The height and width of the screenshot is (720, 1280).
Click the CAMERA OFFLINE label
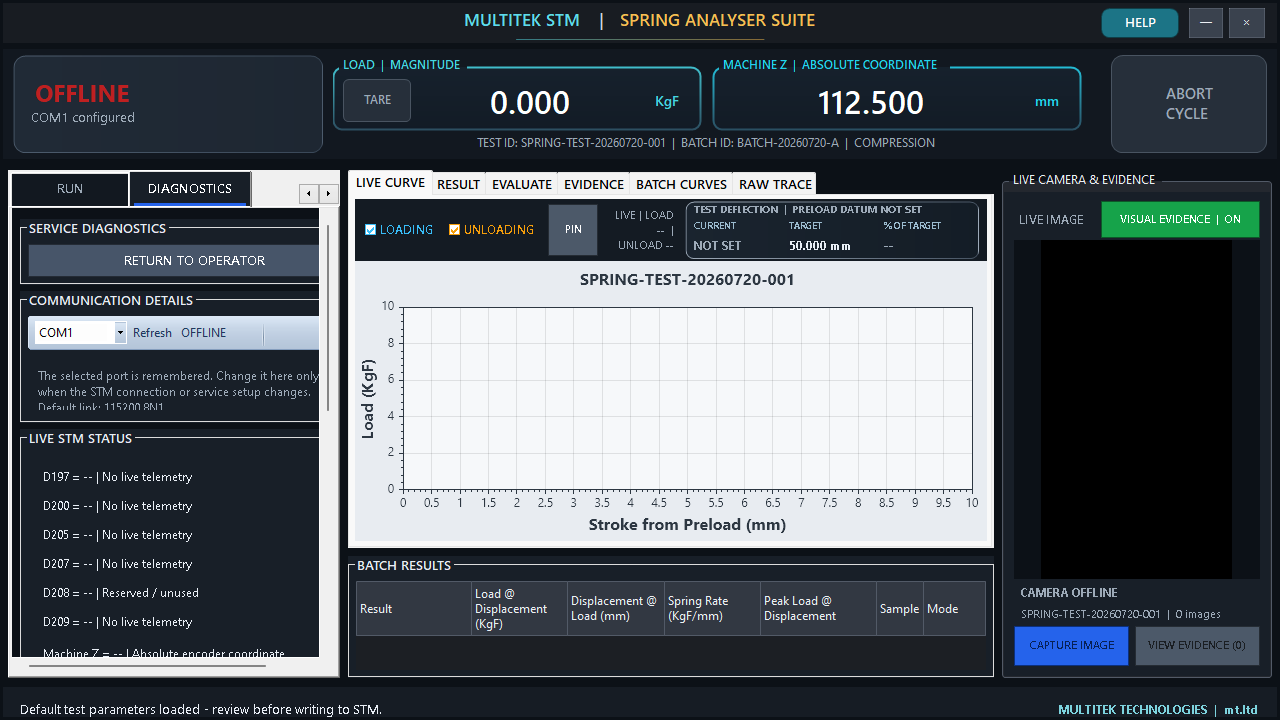coord(1069,593)
